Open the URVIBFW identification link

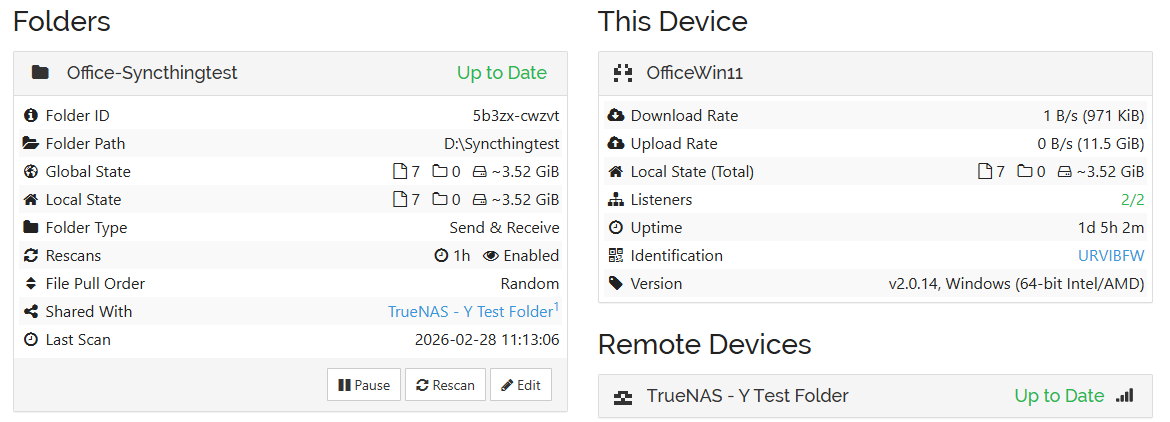click(1110, 256)
